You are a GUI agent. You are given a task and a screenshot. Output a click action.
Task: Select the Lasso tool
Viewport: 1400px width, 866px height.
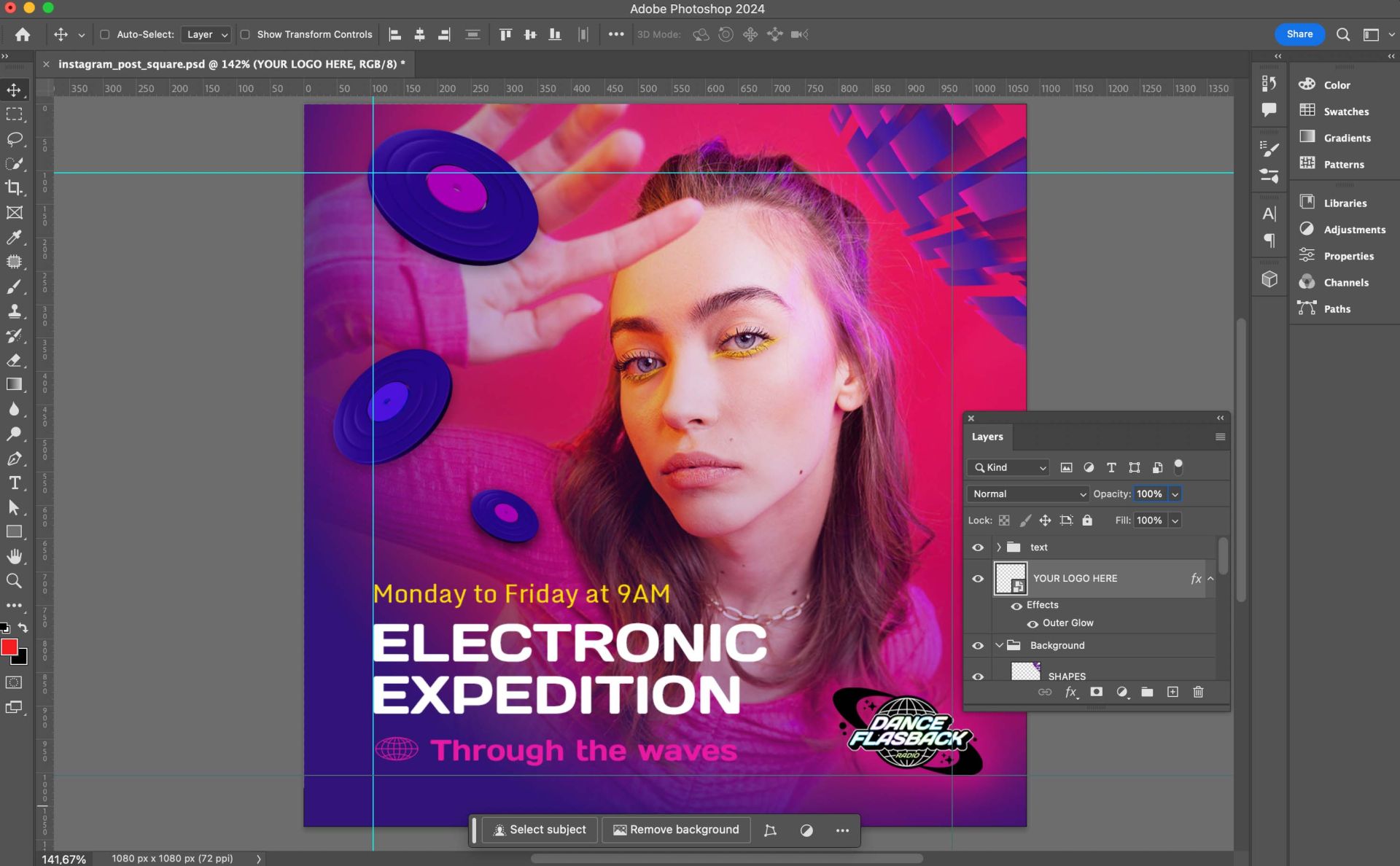tap(14, 139)
